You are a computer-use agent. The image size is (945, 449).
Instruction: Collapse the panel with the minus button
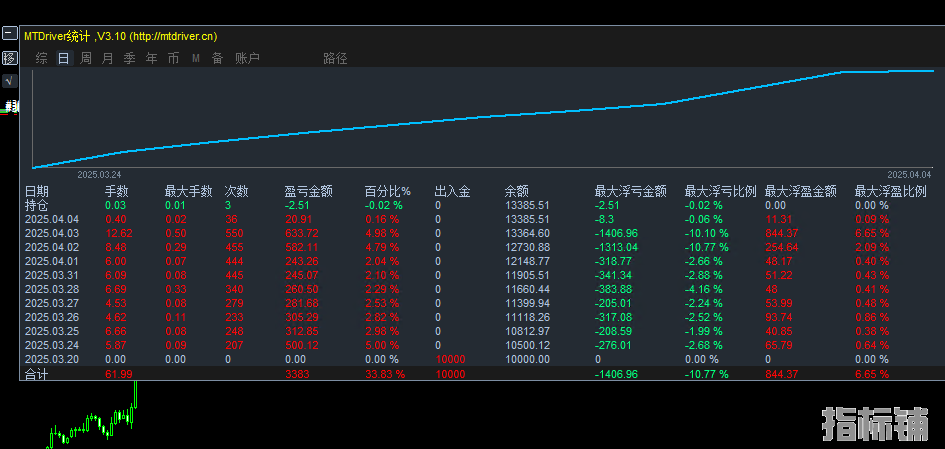pos(10,34)
